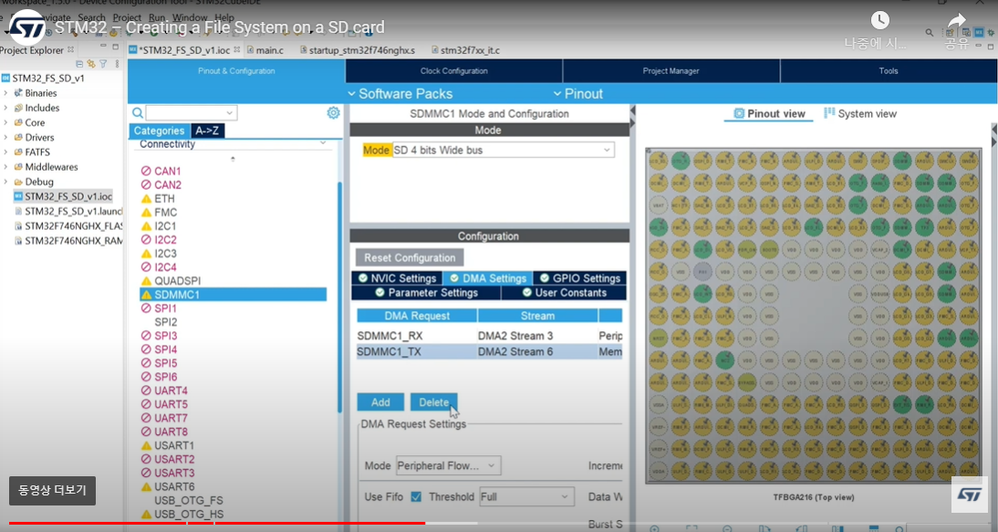The height and width of the screenshot is (532, 998).
Task: Click the peripheral list vertical scrollbar
Action: (x=339, y=296)
